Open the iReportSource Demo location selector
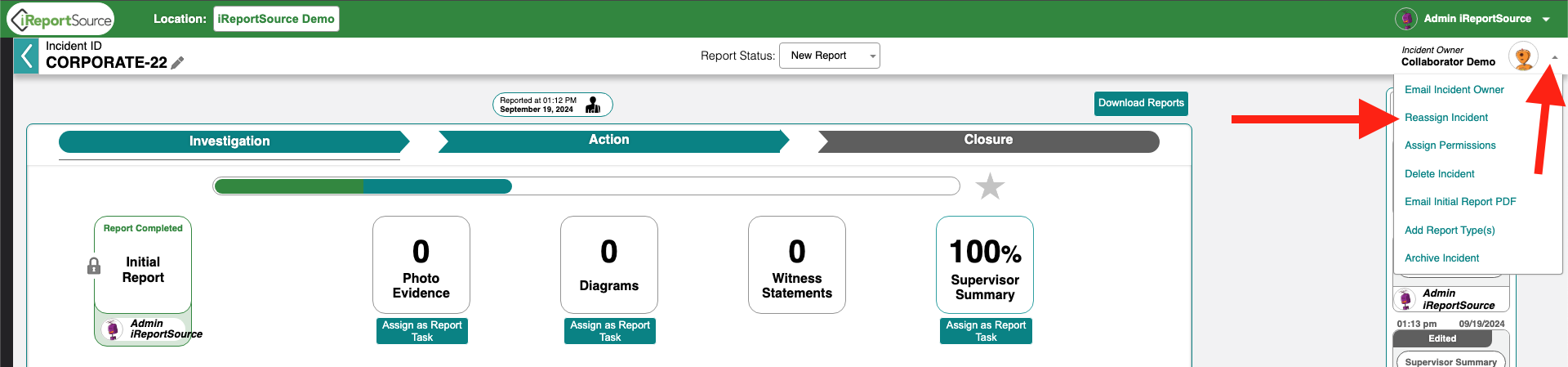 (x=276, y=19)
